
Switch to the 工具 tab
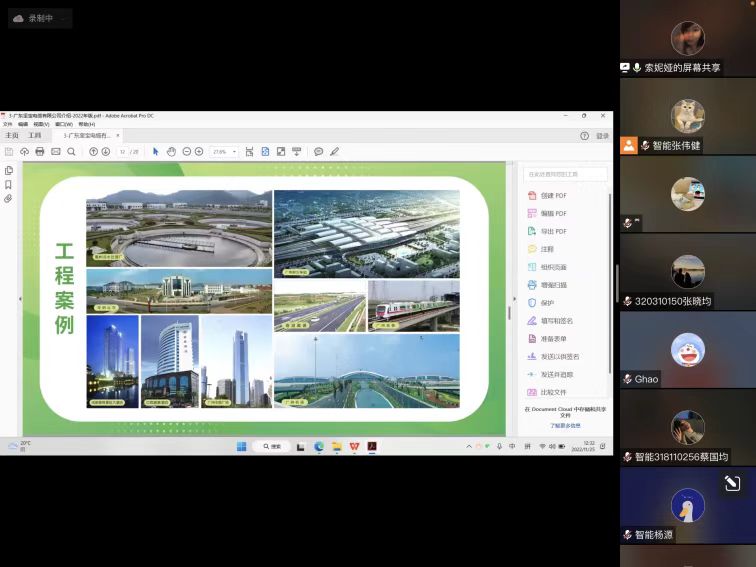coord(35,135)
